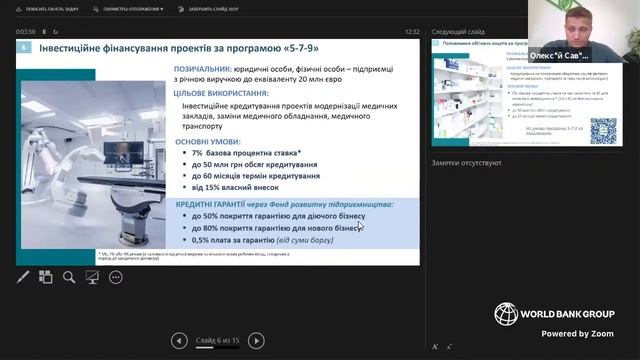The width and height of the screenshot is (640, 360).
Task: Select the next slide preview thumbnail
Action: point(527,93)
